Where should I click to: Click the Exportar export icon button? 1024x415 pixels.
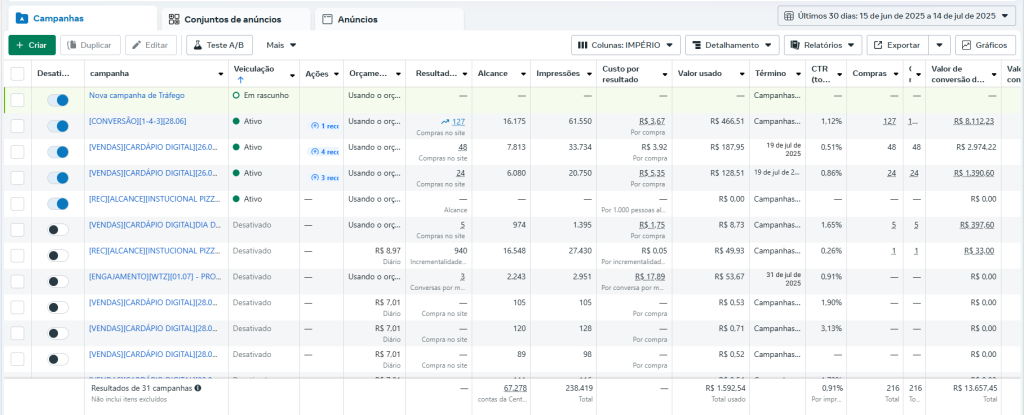point(897,45)
